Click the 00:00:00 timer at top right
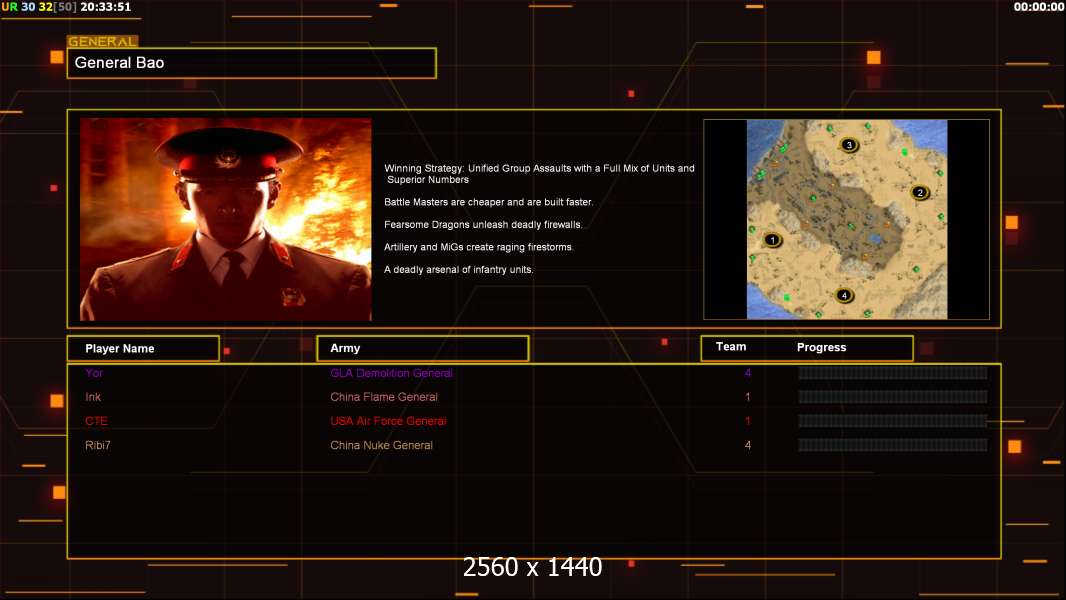1066x600 pixels. coord(1039,7)
